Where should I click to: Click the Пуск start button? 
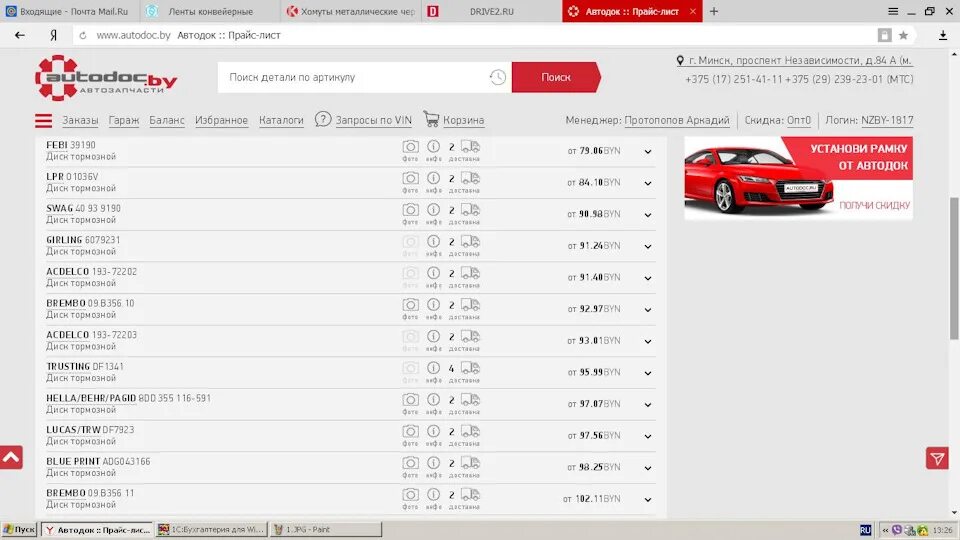coord(20,530)
